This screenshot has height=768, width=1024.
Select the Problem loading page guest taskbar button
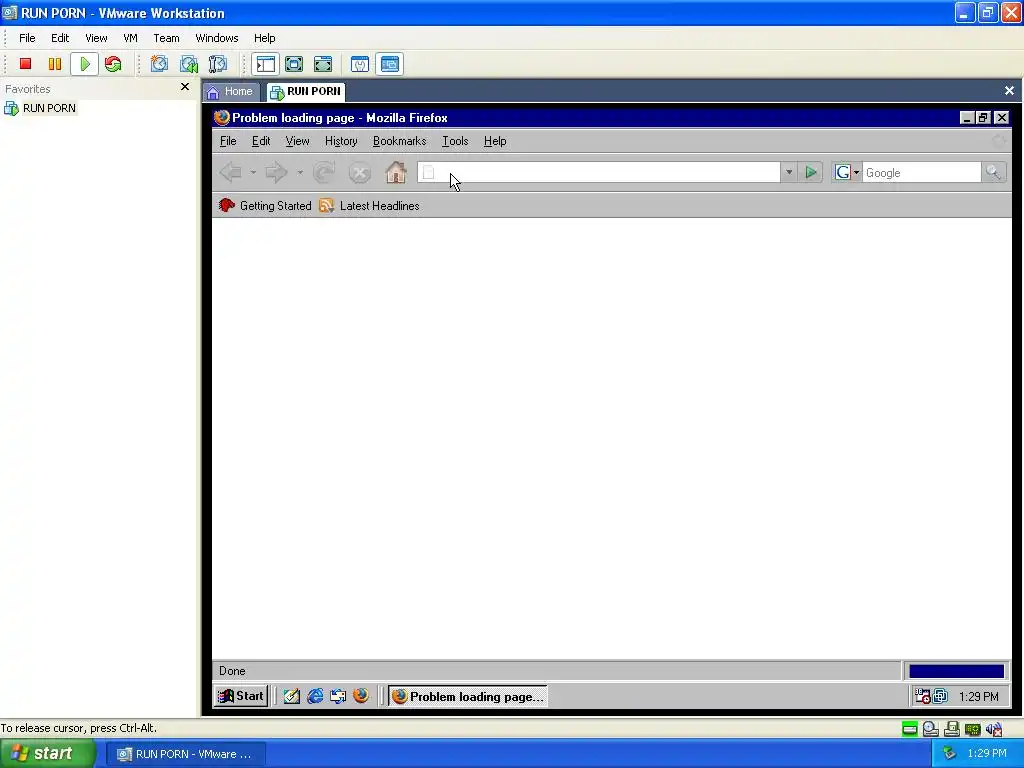pos(467,697)
